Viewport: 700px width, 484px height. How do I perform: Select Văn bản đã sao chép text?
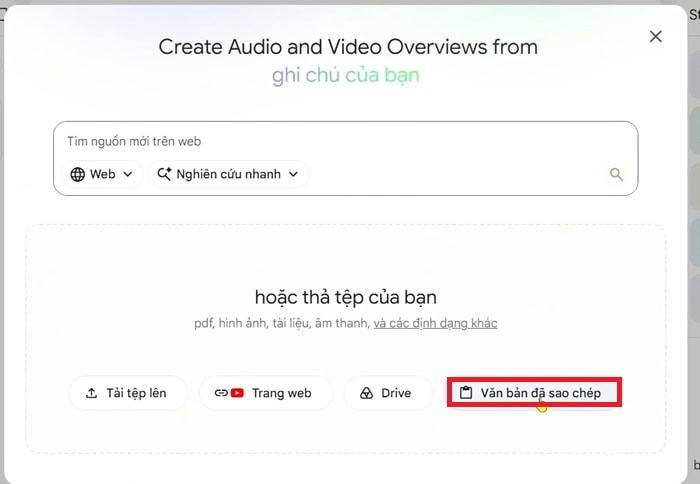pyautogui.click(x=541, y=393)
